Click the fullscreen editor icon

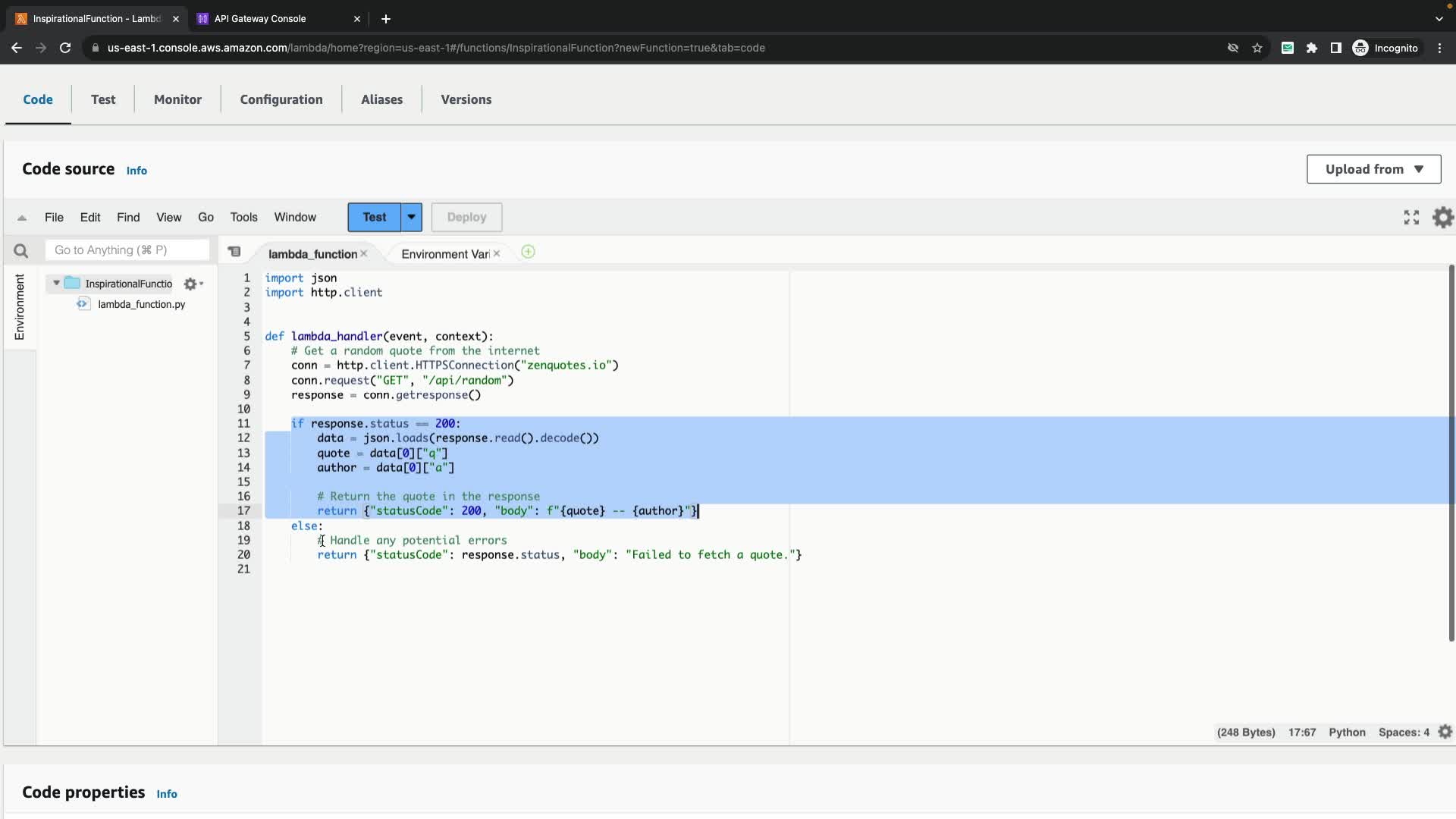[x=1411, y=218]
